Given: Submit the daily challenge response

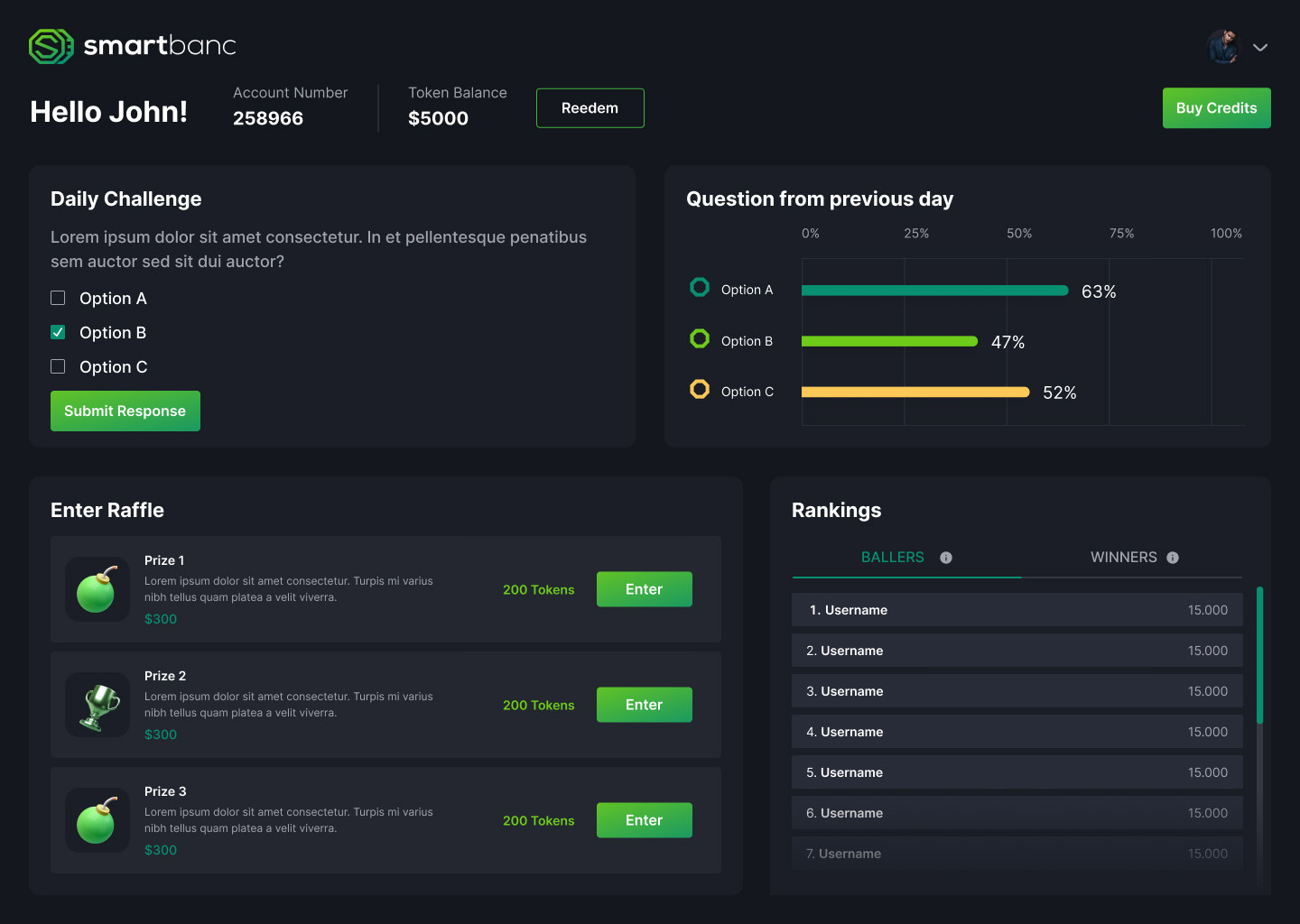Looking at the screenshot, I should point(125,411).
